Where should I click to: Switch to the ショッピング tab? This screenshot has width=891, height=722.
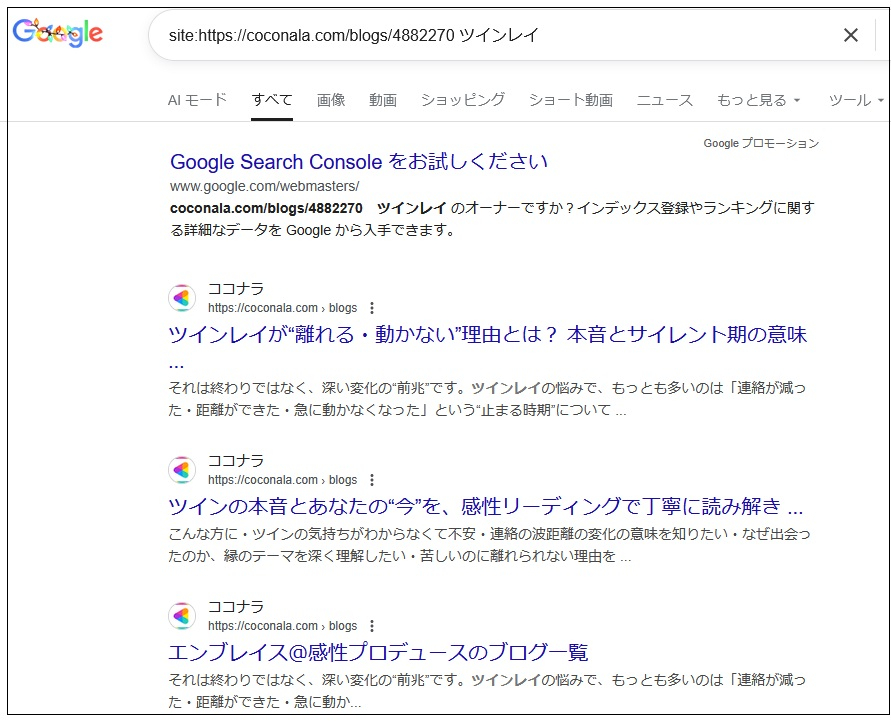point(463,100)
